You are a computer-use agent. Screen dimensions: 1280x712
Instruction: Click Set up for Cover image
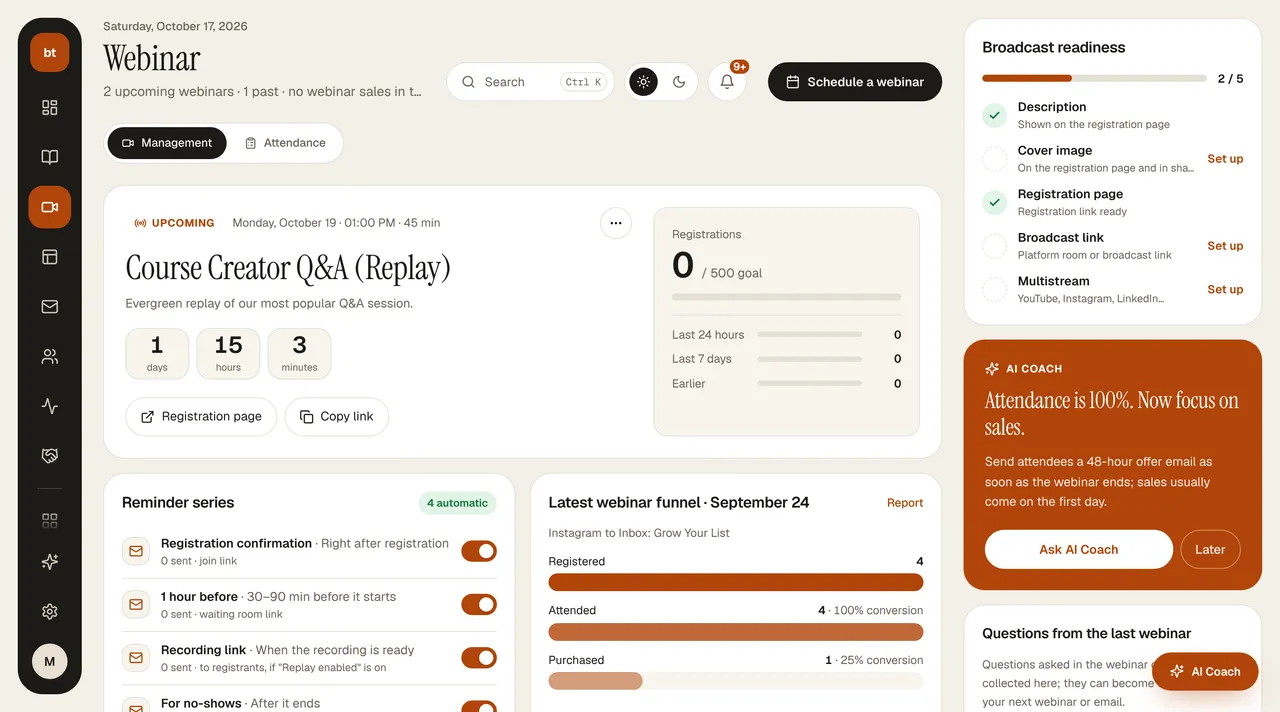[1225, 159]
